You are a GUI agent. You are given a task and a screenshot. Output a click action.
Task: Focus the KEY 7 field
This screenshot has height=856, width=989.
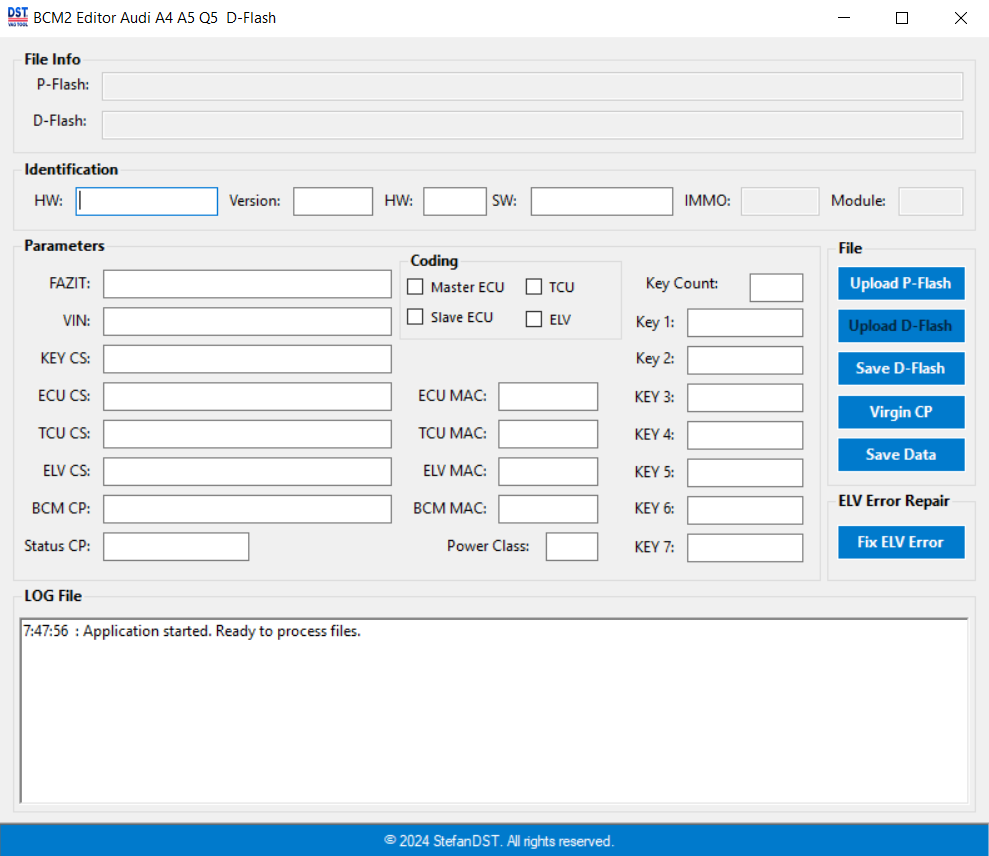pyautogui.click(x=745, y=548)
